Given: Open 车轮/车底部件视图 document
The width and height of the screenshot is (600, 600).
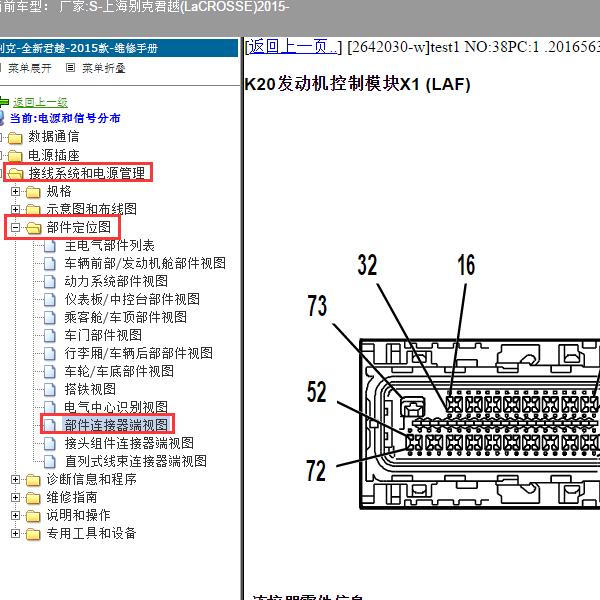Looking at the screenshot, I should tap(119, 371).
